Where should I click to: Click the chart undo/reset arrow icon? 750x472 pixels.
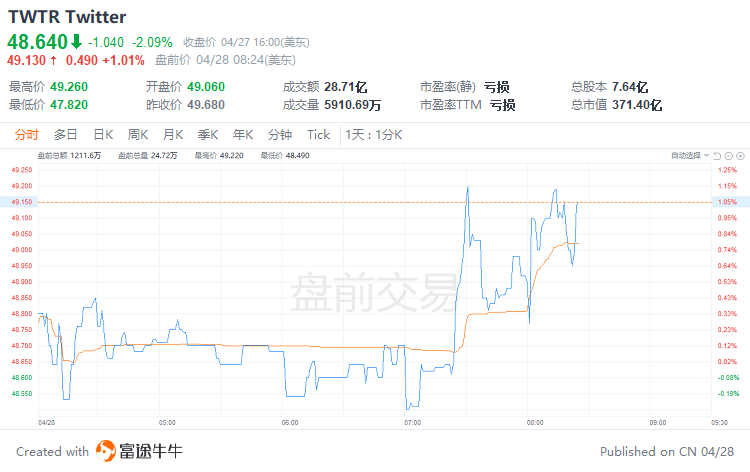pyautogui.click(x=717, y=156)
